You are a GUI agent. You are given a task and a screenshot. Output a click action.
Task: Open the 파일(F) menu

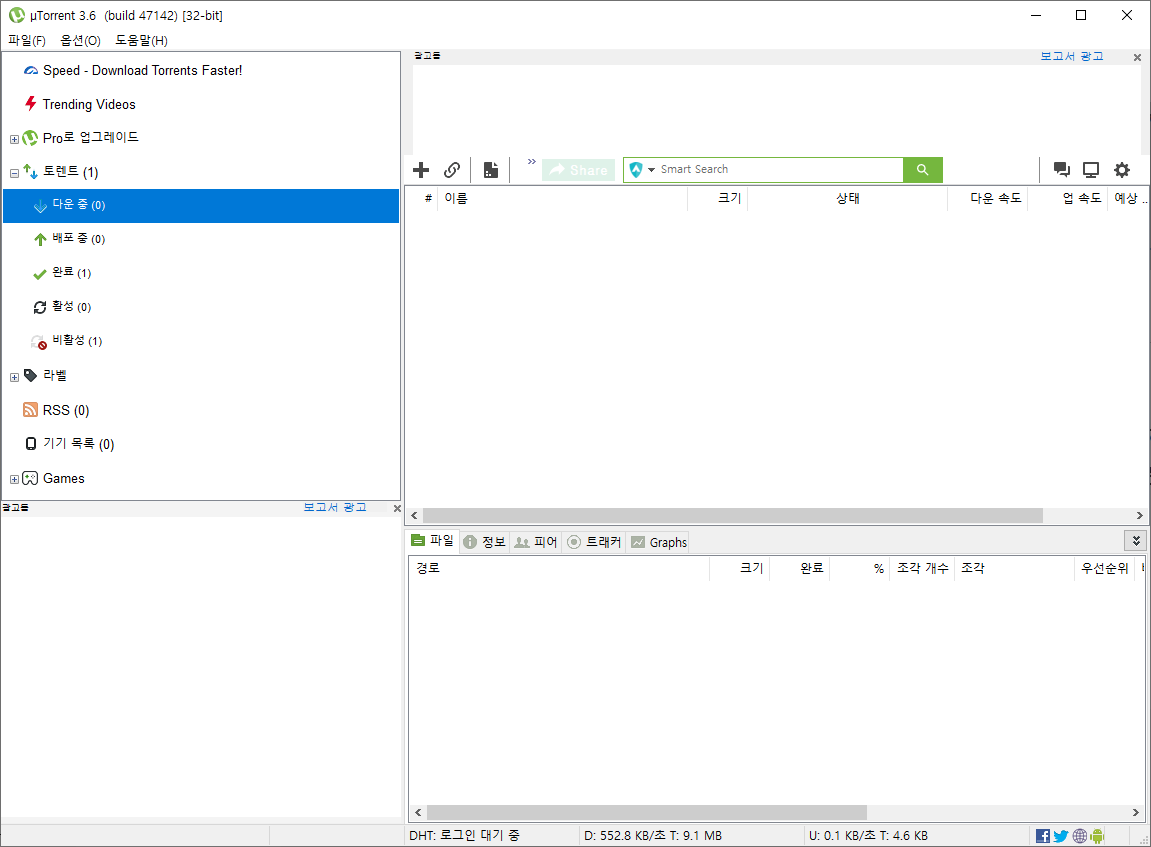click(26, 40)
